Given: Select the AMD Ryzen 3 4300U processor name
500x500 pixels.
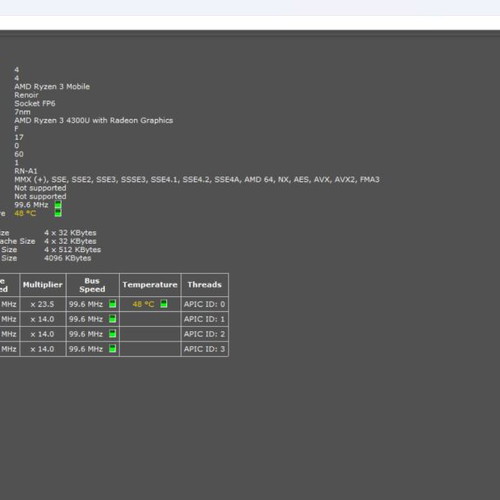Looking at the screenshot, I should [94, 120].
